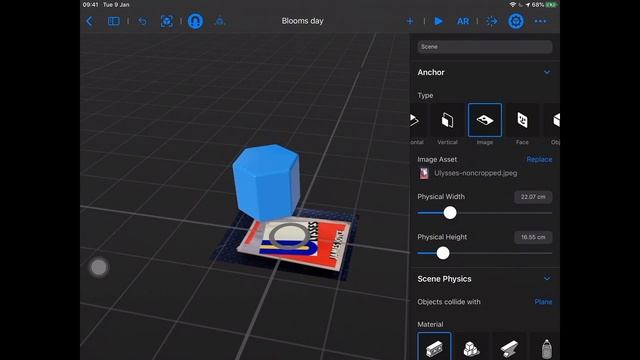Screen dimensions: 640x360
Task: Change Objects collide with Plane option
Action: [543, 302]
